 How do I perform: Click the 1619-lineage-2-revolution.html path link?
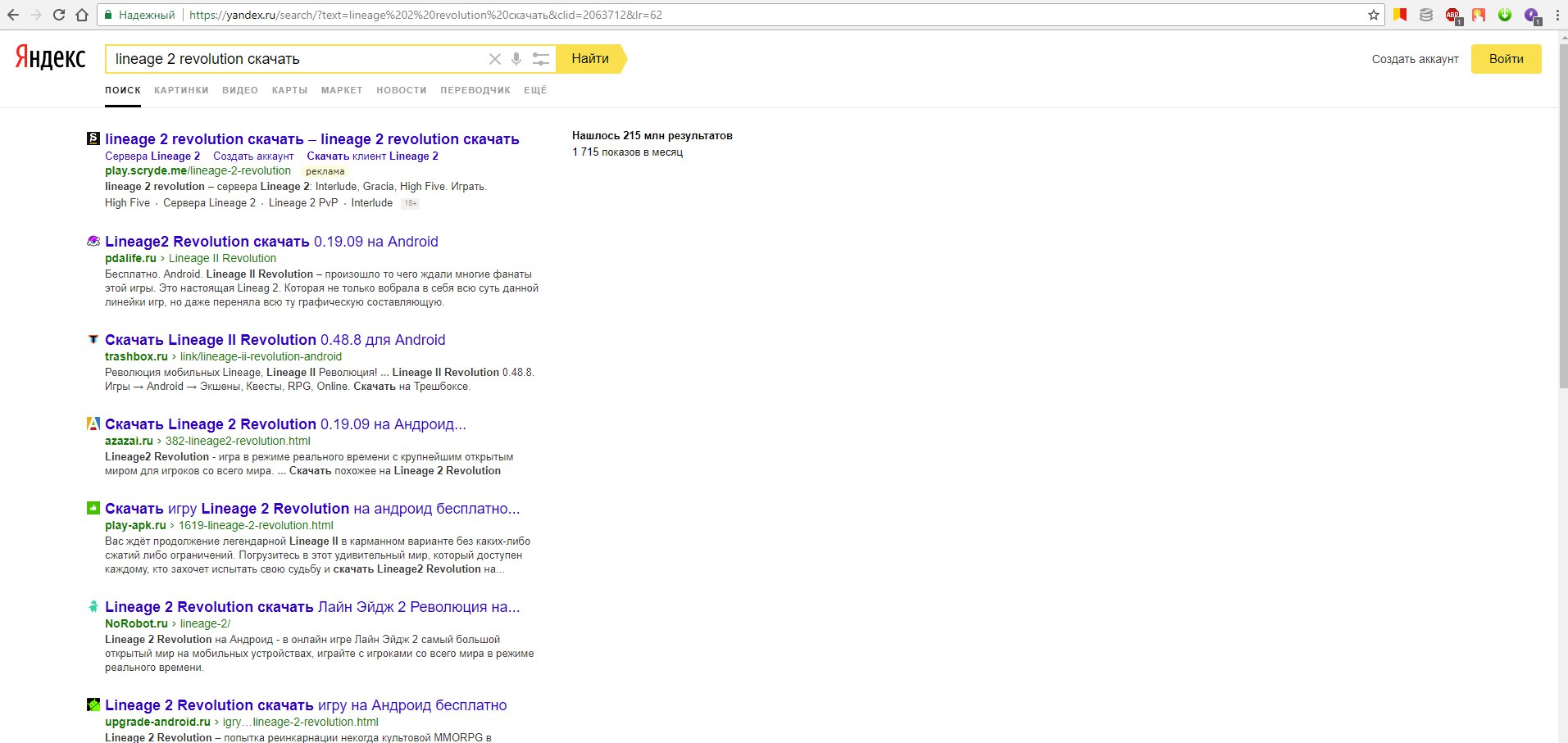(x=256, y=525)
